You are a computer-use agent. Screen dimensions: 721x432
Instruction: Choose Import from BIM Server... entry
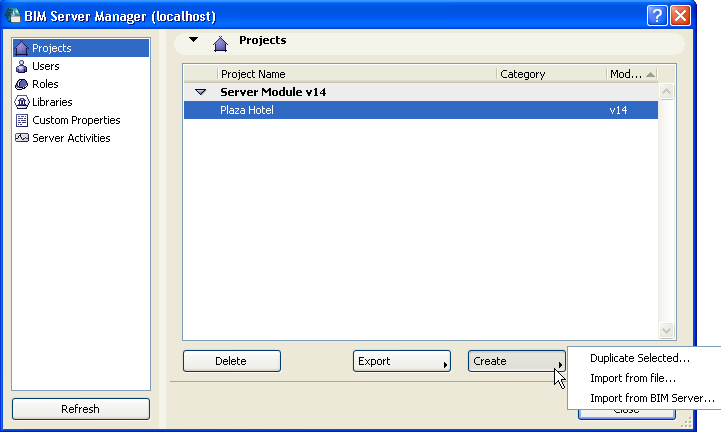click(x=652, y=398)
